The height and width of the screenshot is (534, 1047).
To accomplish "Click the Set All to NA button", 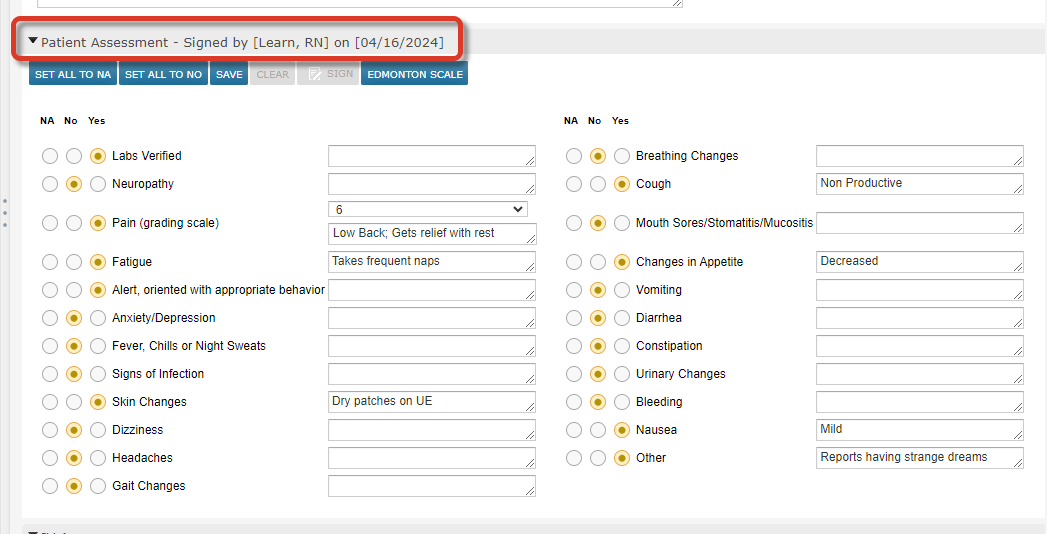I will click(73, 74).
